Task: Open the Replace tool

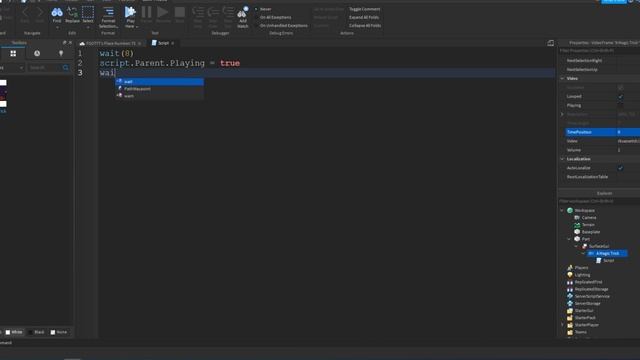Action: [x=72, y=13]
